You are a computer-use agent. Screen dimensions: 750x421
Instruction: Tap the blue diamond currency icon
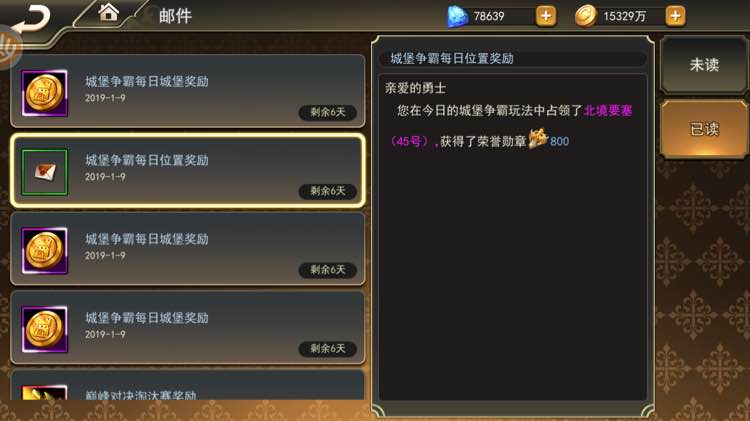457,17
